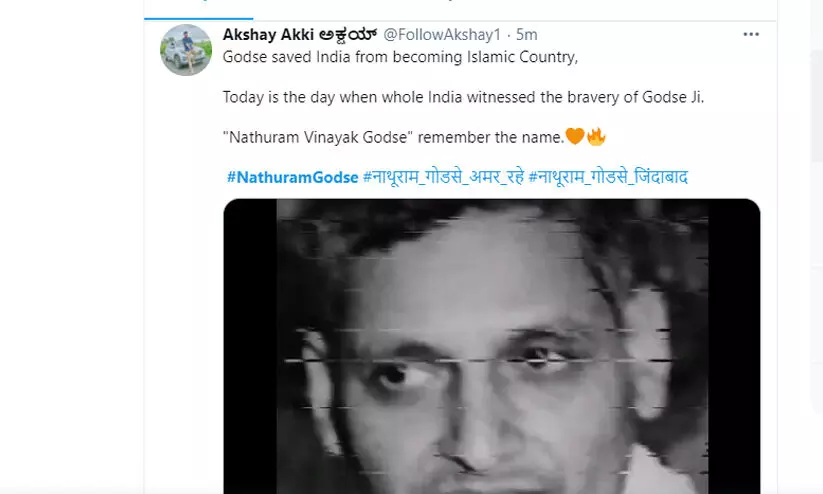
Task: Open Akshay Akki's round profile avatar
Action: coord(186,50)
